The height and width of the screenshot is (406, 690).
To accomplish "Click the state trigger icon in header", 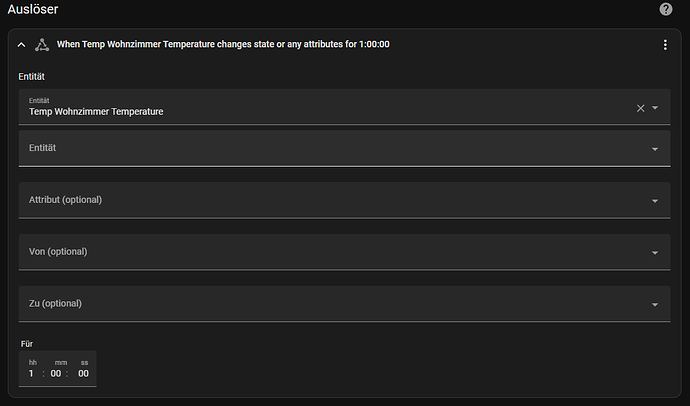I will [x=42, y=44].
